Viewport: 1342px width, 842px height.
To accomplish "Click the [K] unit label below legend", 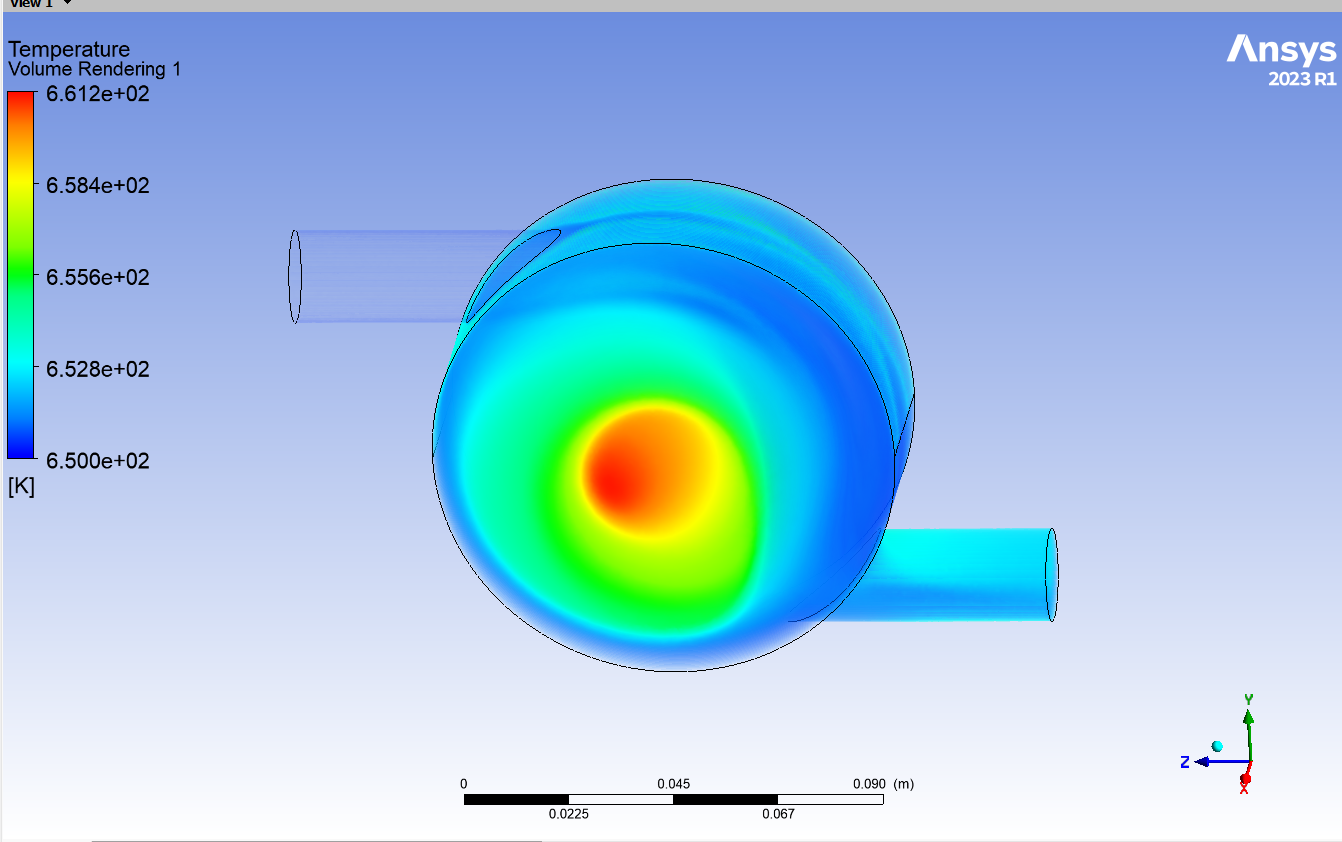I will 21,487.
